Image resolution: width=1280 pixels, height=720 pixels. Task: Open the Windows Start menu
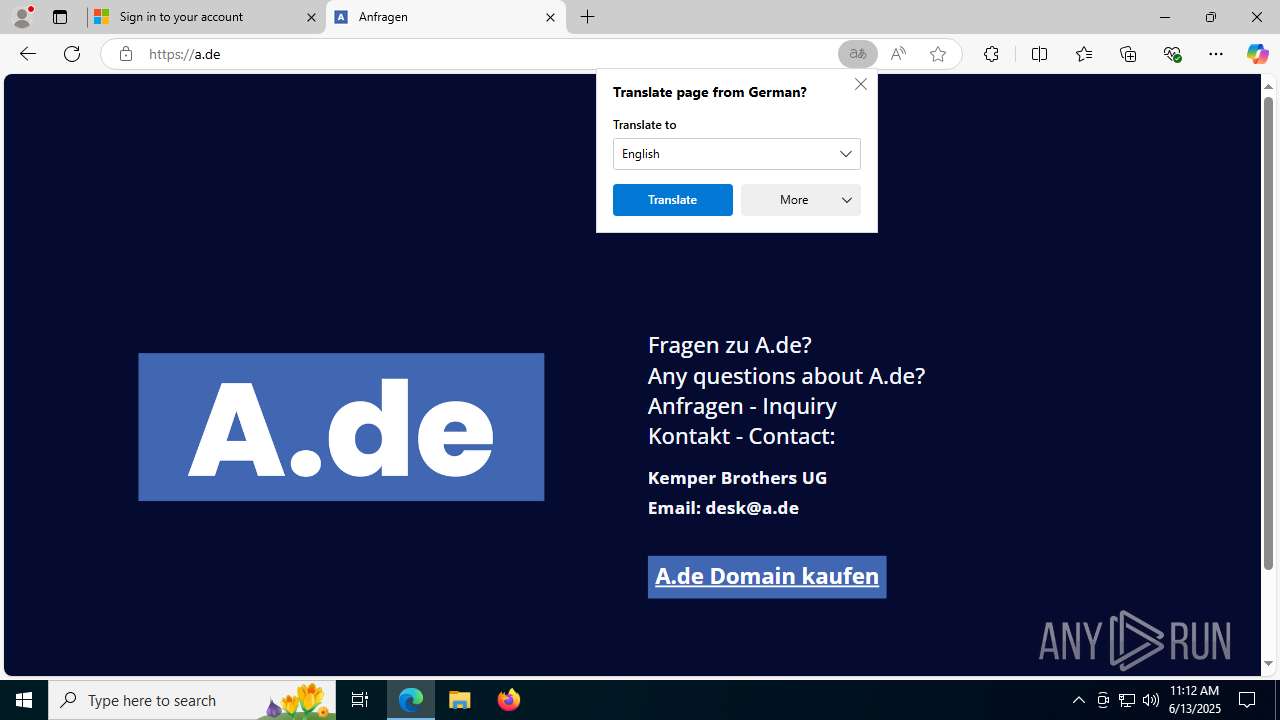24,700
